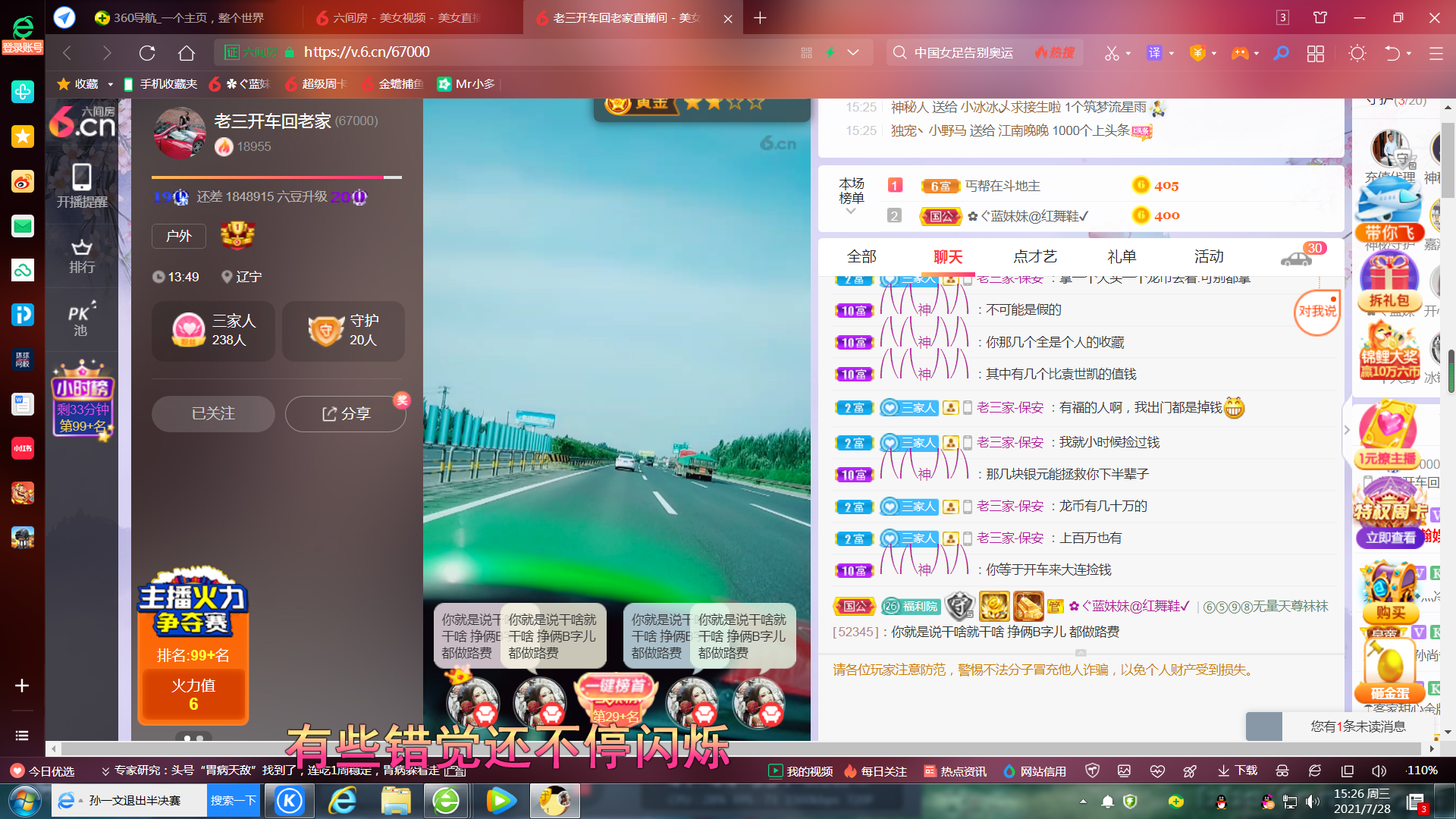This screenshot has width=1456, height=819.
Task: Expand the right panel collapse arrow
Action: (1347, 430)
